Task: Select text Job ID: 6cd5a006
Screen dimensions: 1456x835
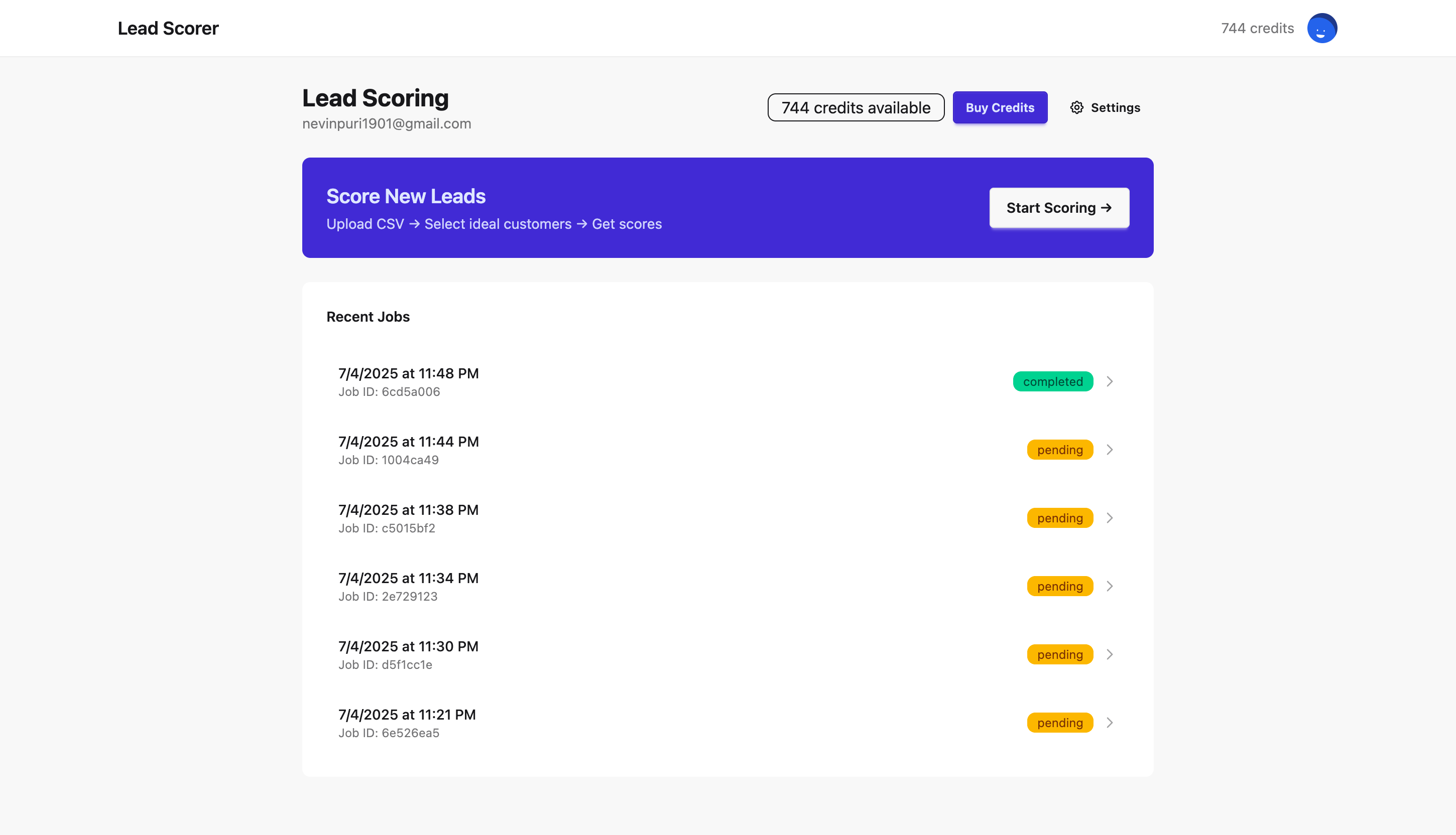Action: point(389,392)
